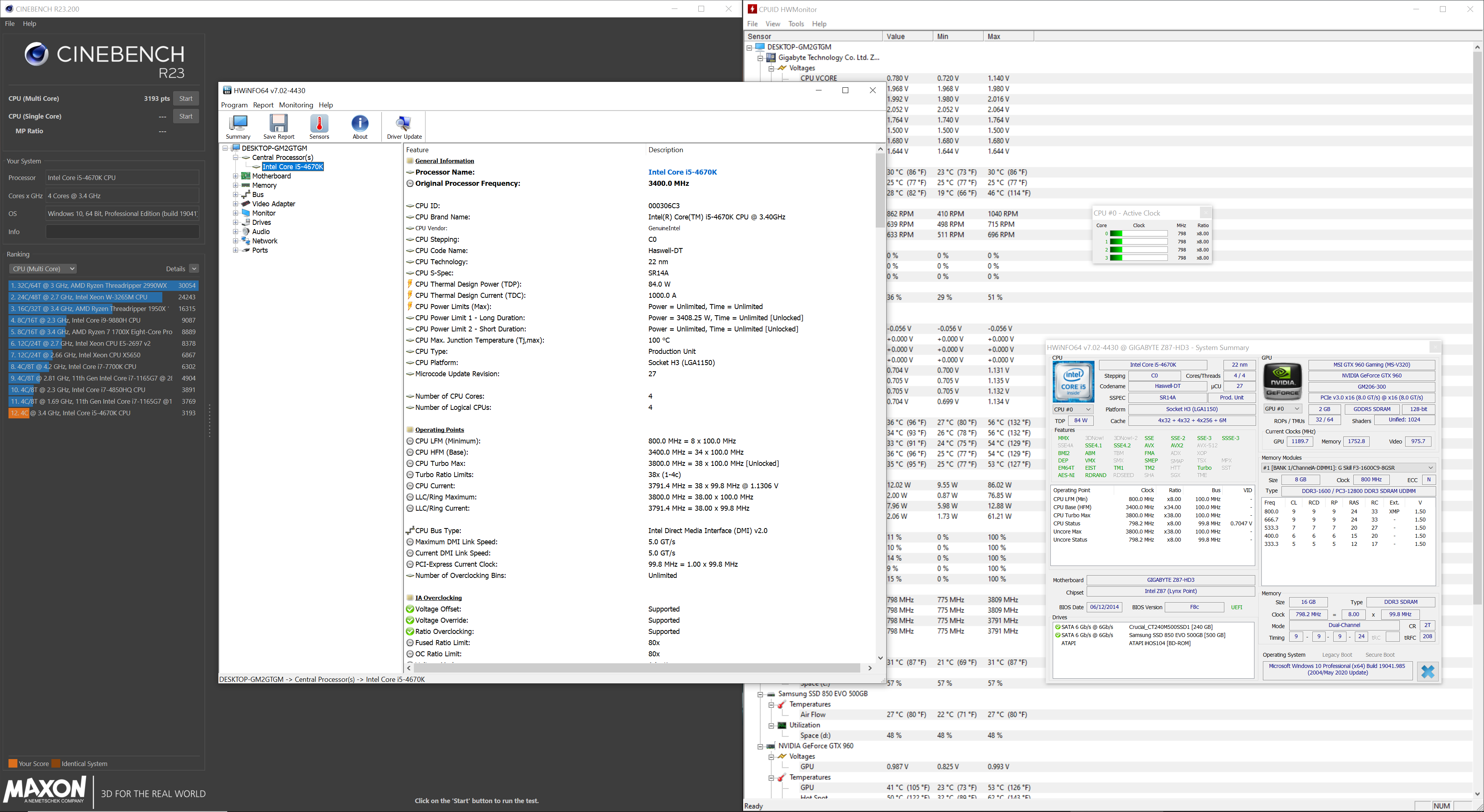Expand the Motherboard tree node
The image size is (1484, 812).
pos(236,176)
